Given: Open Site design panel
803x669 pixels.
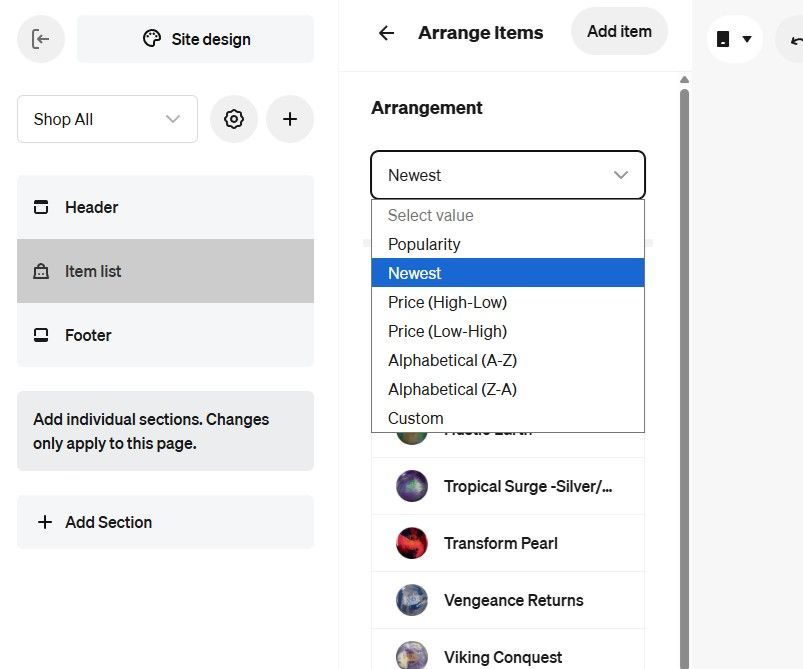Looking at the screenshot, I should click(196, 39).
